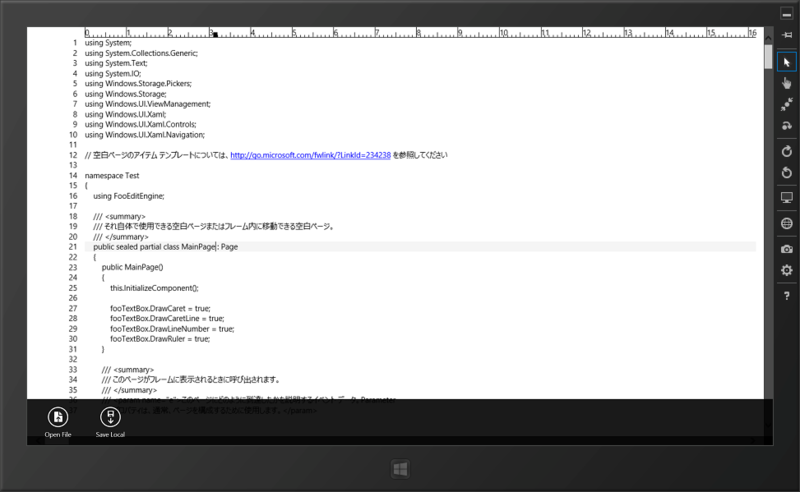Click '/// <summary>' on line 18
The height and width of the screenshot is (492, 800).
119,216
